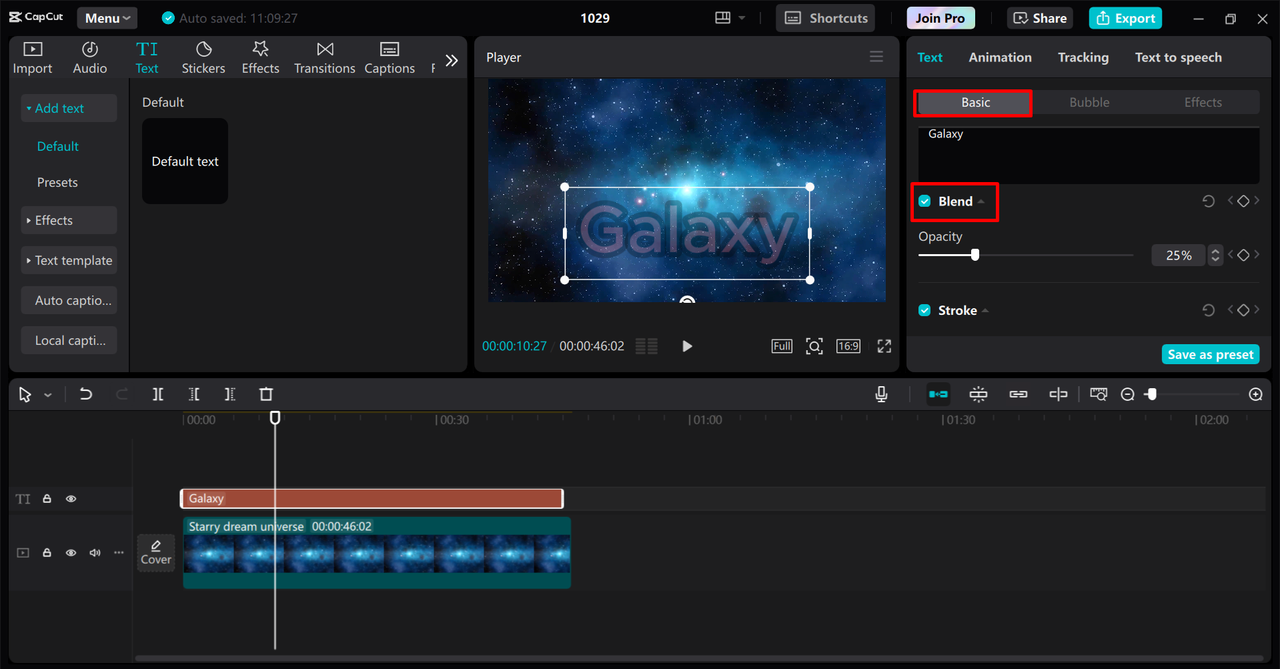Image resolution: width=1280 pixels, height=669 pixels.
Task: Play the video in the Player
Action: point(687,346)
